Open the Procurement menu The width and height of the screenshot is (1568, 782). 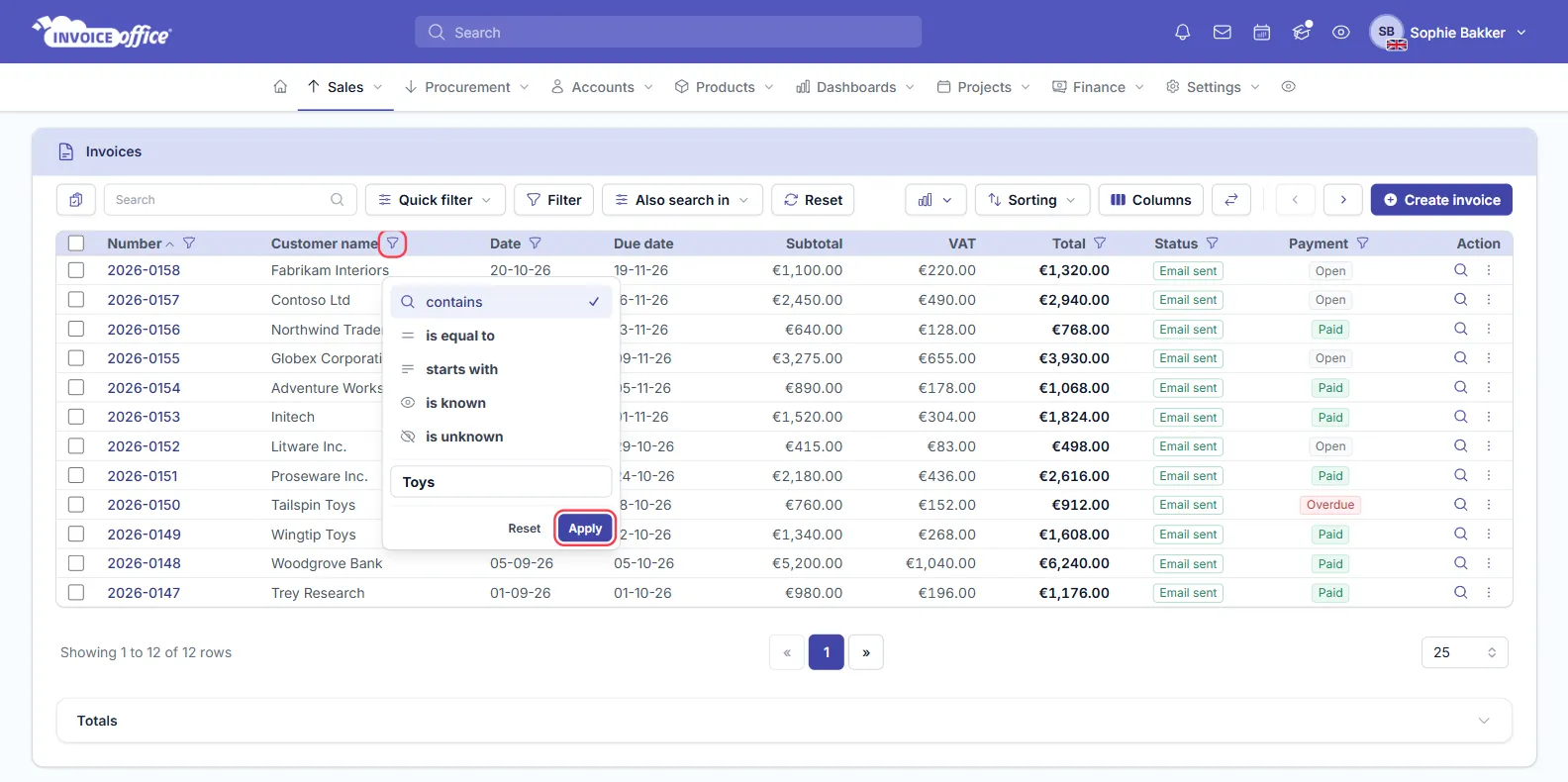(x=467, y=87)
